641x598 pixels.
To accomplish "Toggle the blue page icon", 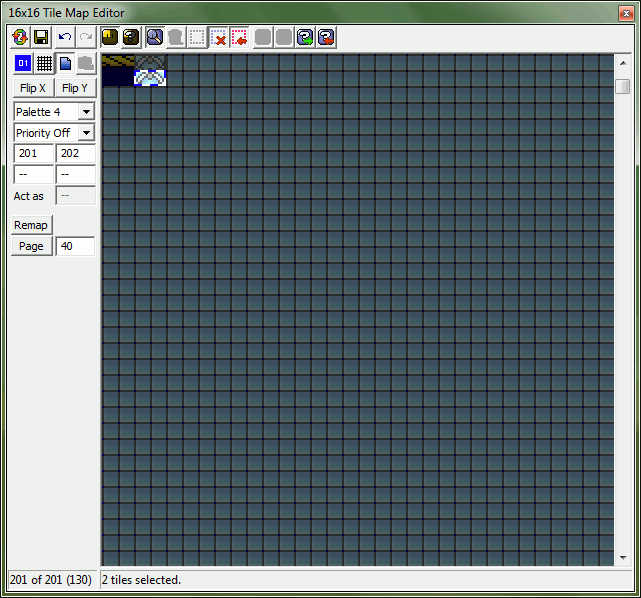I will [x=65, y=63].
